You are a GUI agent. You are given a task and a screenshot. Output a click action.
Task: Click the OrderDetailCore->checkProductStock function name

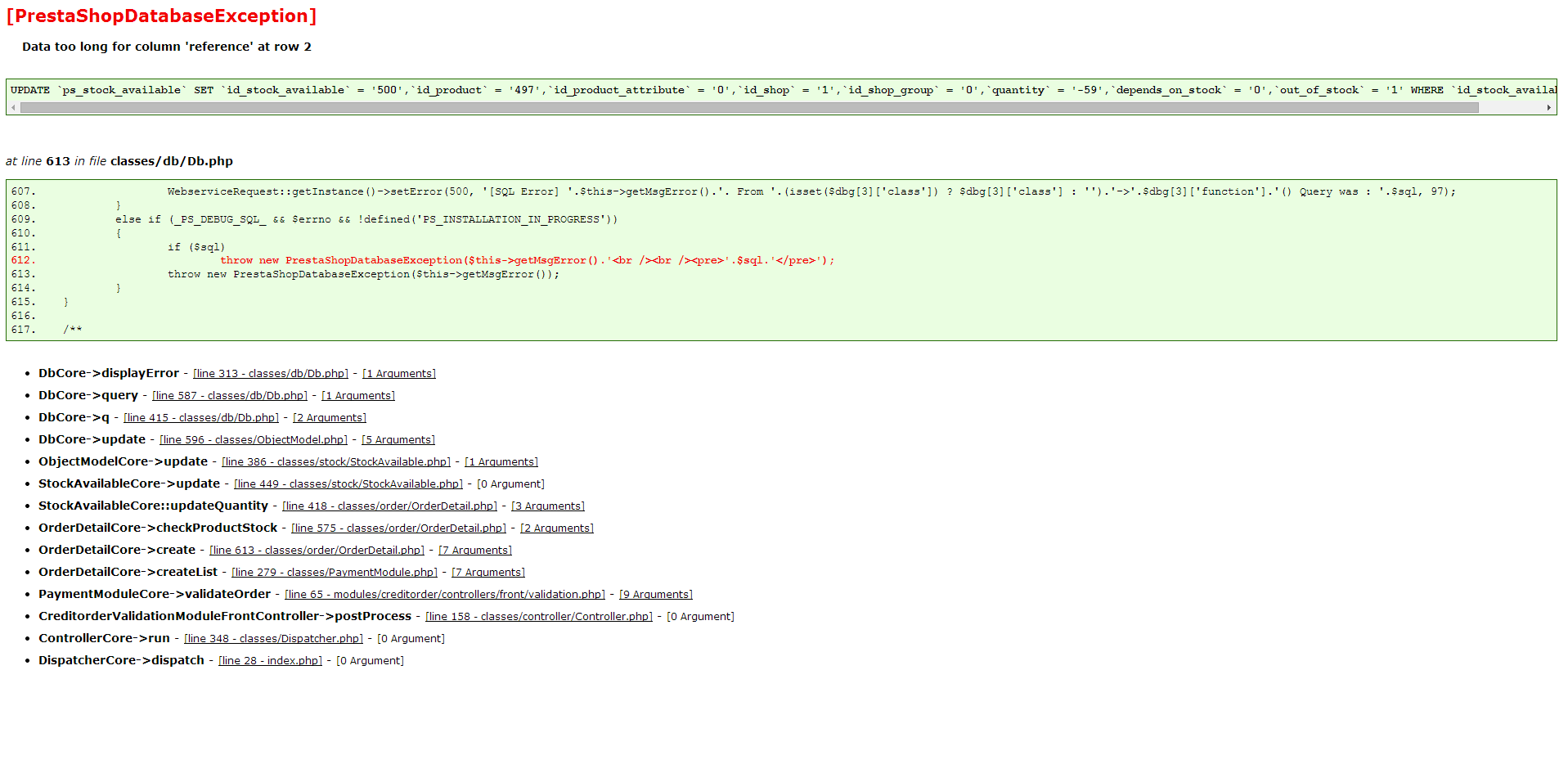click(158, 528)
